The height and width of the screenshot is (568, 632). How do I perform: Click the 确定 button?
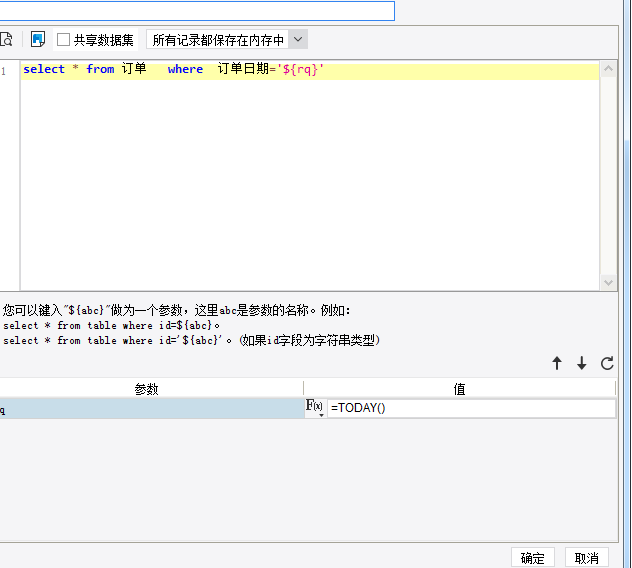click(x=533, y=558)
